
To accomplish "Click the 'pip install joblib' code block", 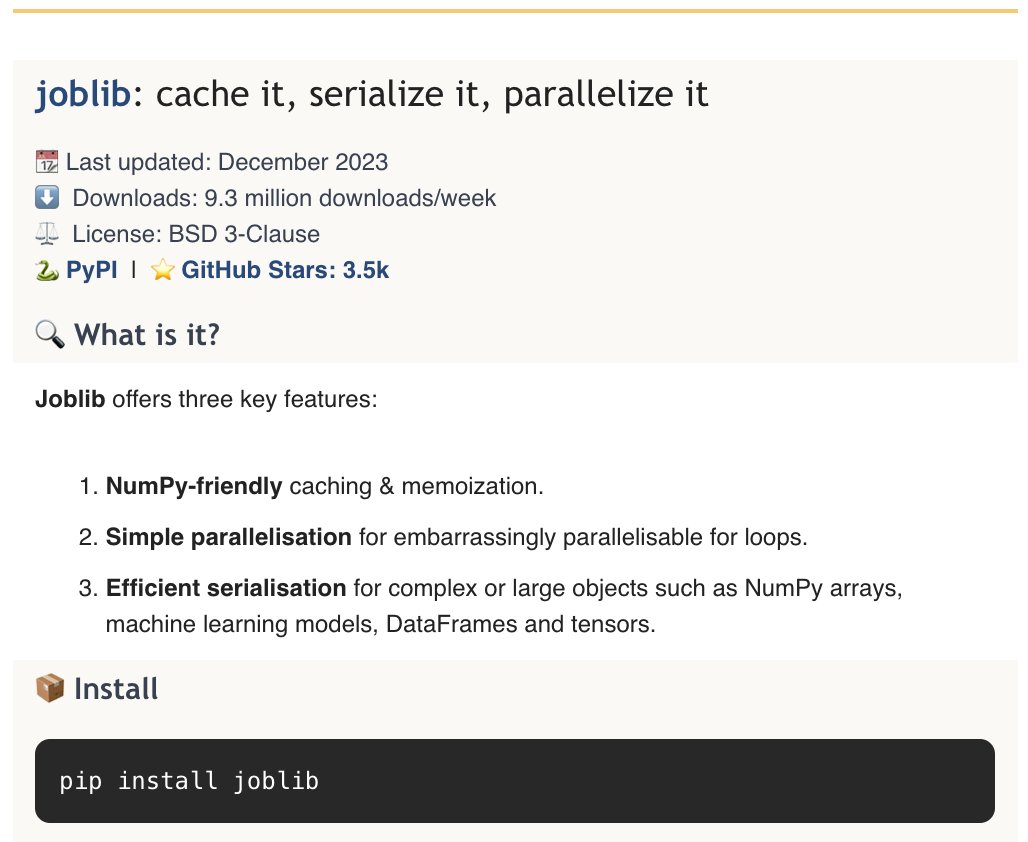I will [x=515, y=781].
